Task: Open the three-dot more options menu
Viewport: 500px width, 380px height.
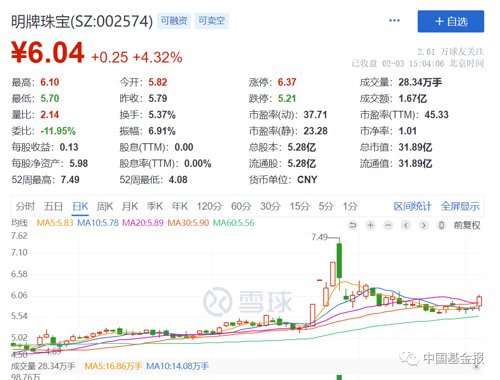Action: tap(394, 21)
